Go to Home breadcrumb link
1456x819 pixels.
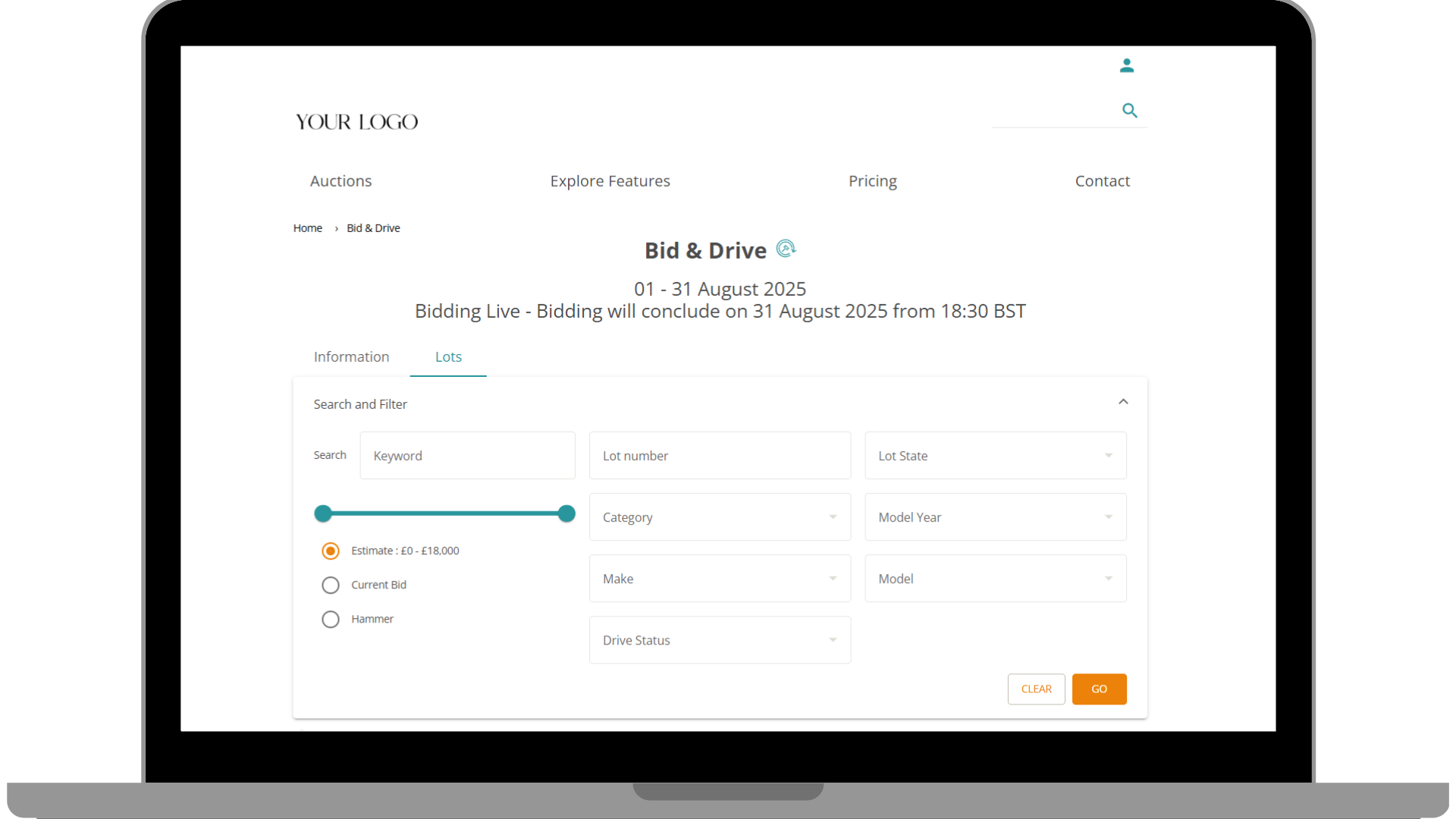(x=307, y=228)
